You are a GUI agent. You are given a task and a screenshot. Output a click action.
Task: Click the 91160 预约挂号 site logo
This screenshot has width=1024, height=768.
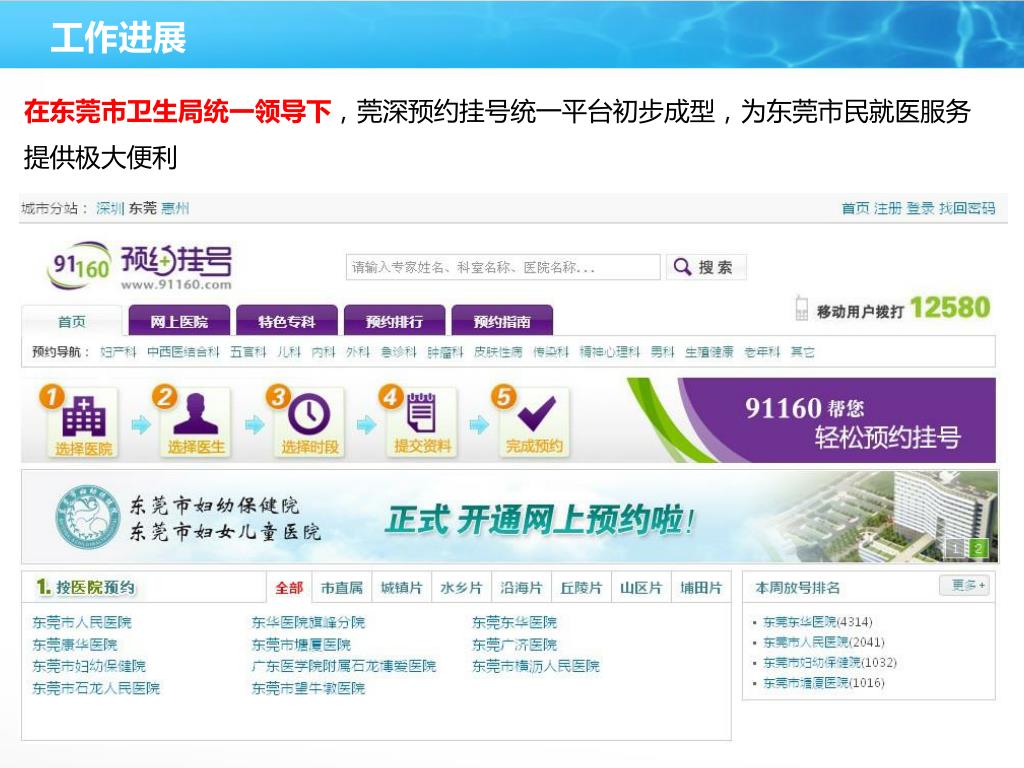coord(139,266)
